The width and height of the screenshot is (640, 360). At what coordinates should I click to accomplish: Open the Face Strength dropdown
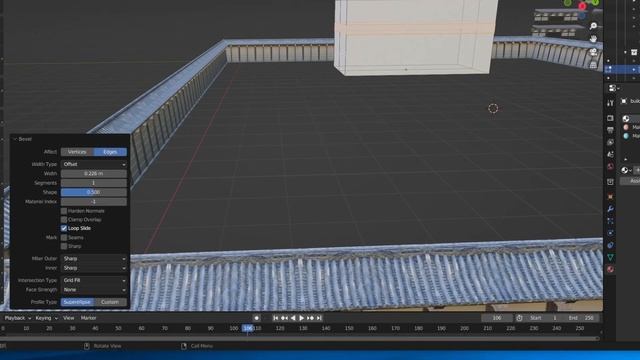94,290
